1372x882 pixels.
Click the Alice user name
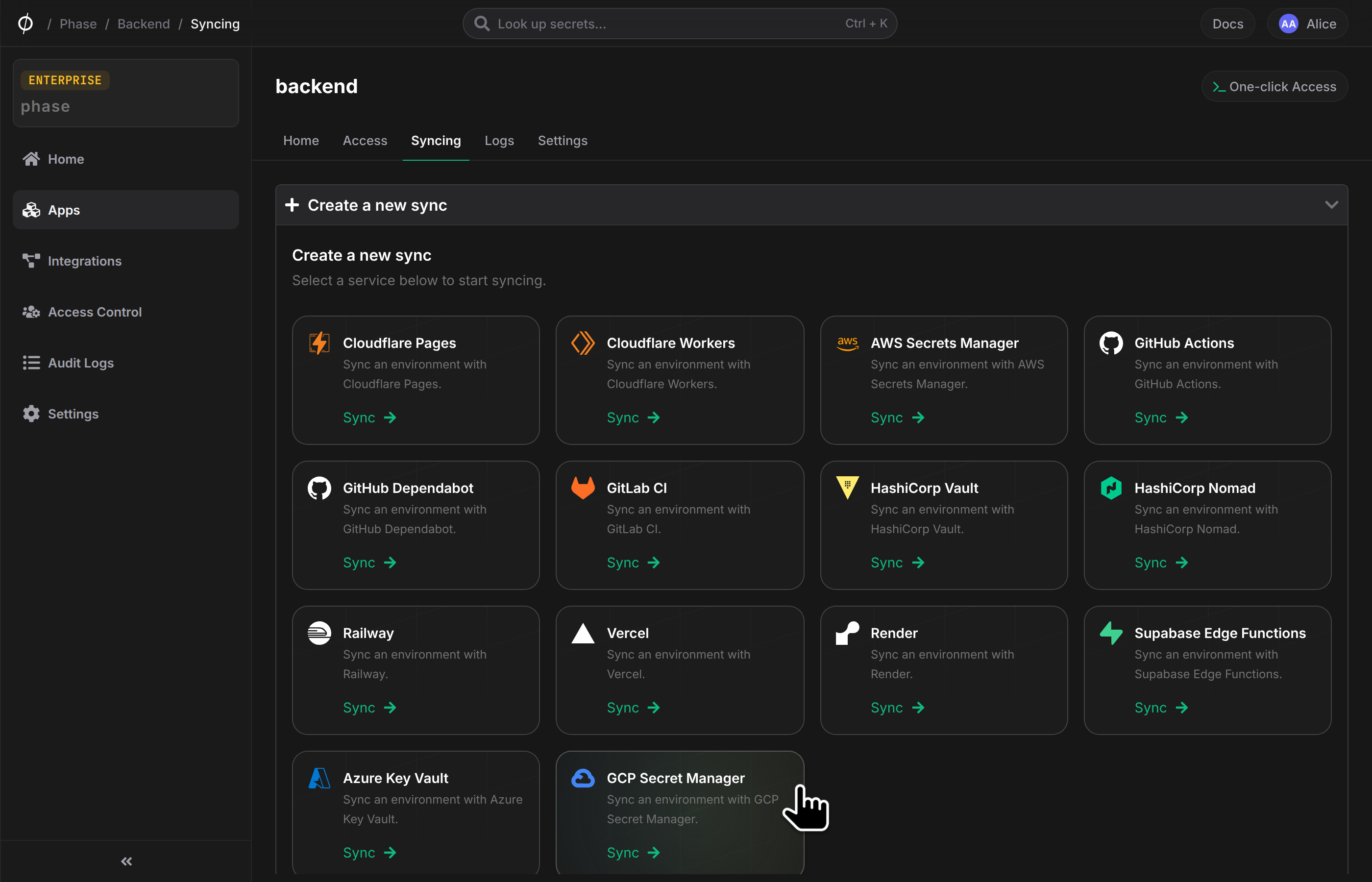point(1321,24)
